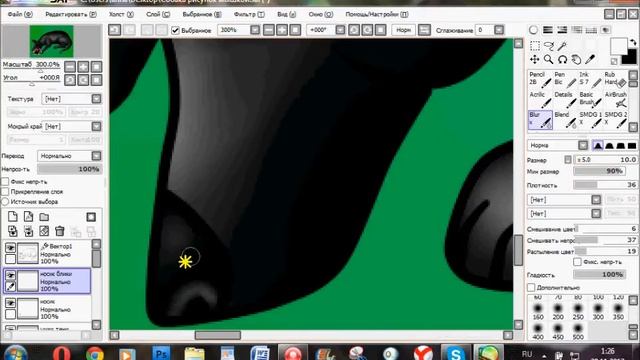The image size is (640, 360).
Task: Hide the носик layer eye
Action: [x=11, y=303]
